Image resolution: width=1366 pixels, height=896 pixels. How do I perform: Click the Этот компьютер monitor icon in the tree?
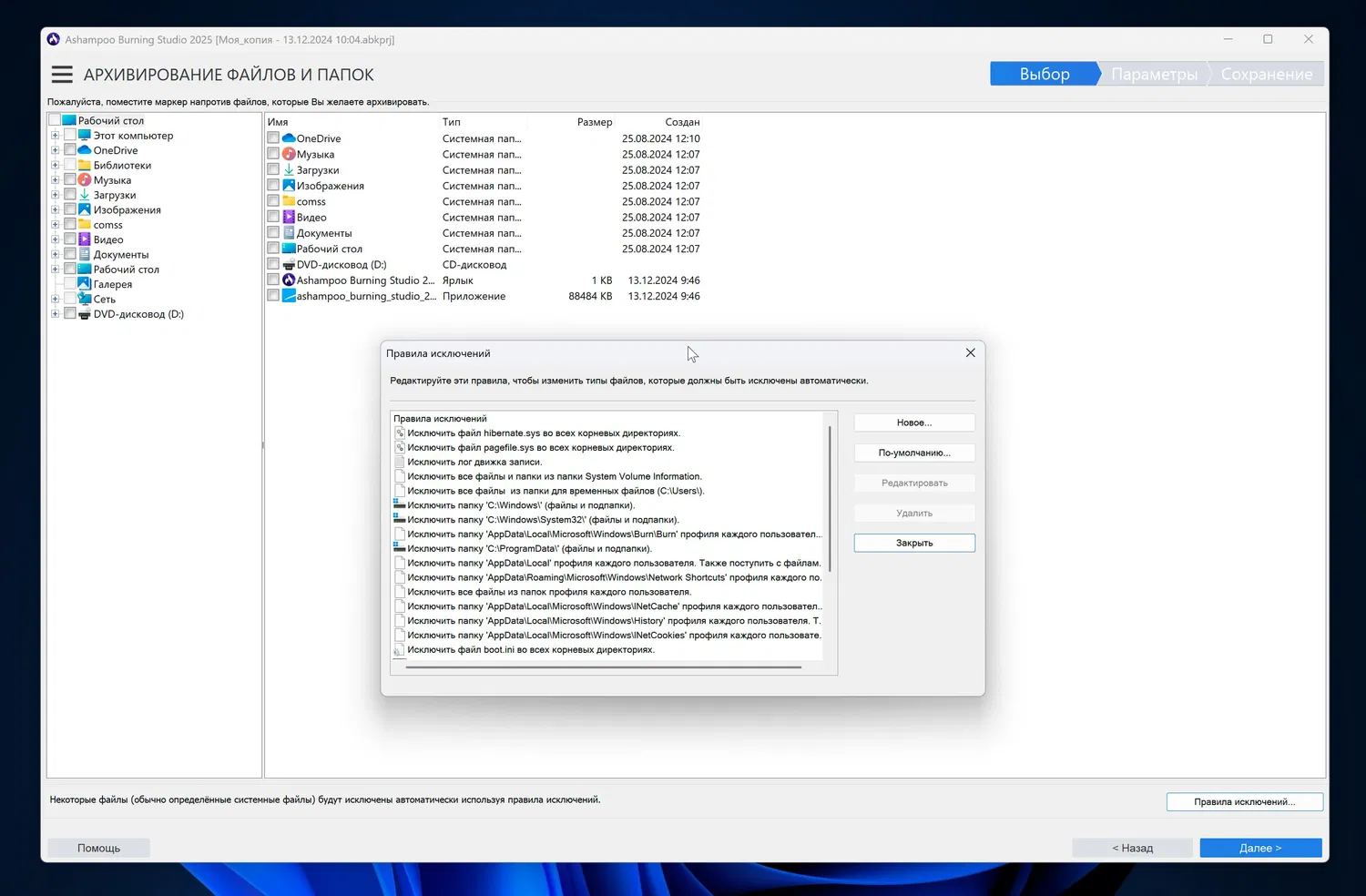pos(85,136)
